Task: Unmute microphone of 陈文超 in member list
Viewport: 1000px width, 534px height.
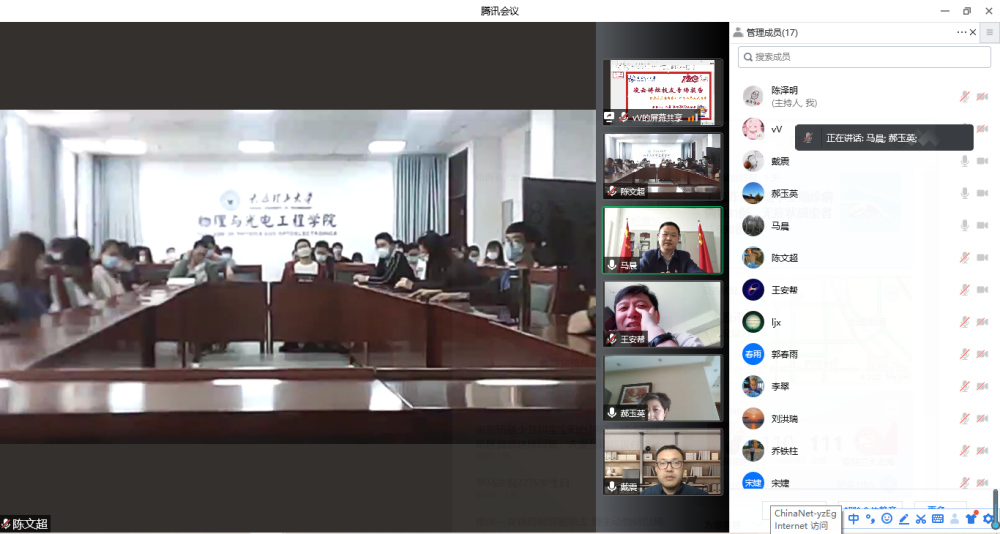Action: pos(965,258)
